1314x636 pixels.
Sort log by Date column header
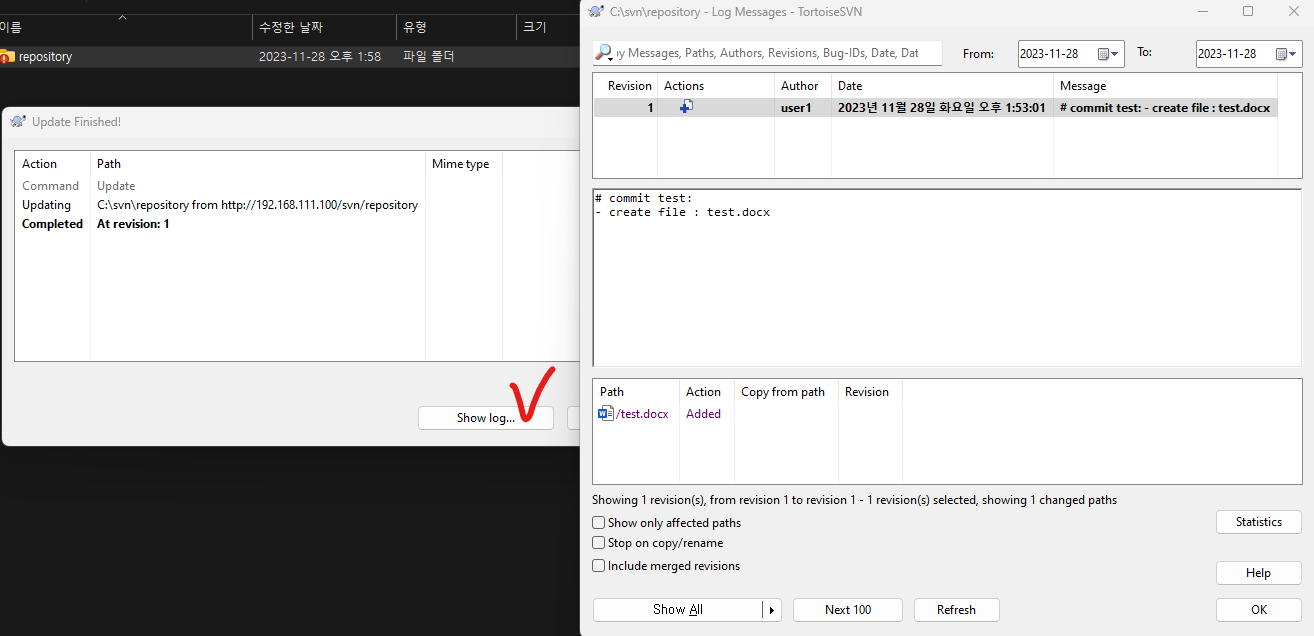(x=942, y=86)
